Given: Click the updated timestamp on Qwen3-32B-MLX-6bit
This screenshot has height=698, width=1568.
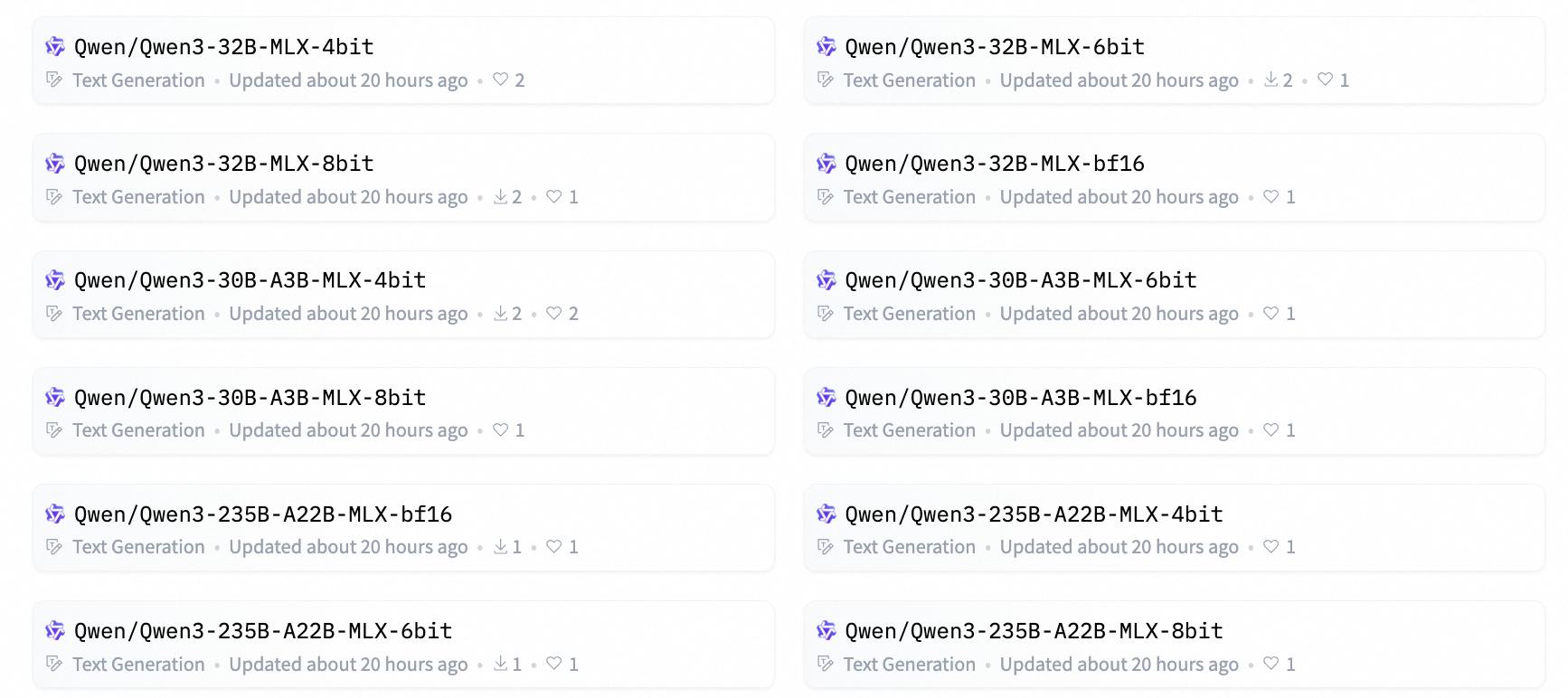Looking at the screenshot, I should (1119, 80).
